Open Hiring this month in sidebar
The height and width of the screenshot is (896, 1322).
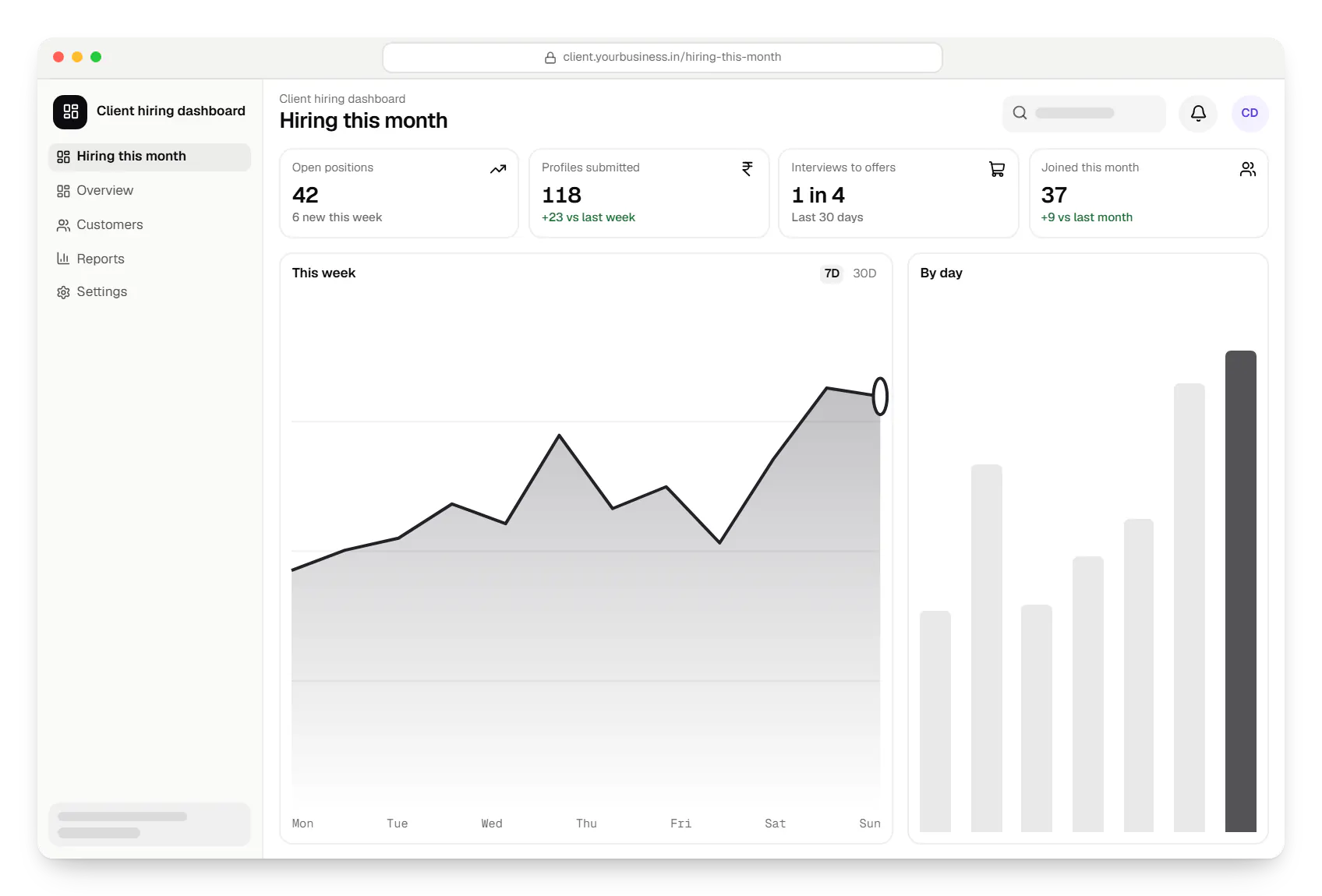click(x=150, y=157)
